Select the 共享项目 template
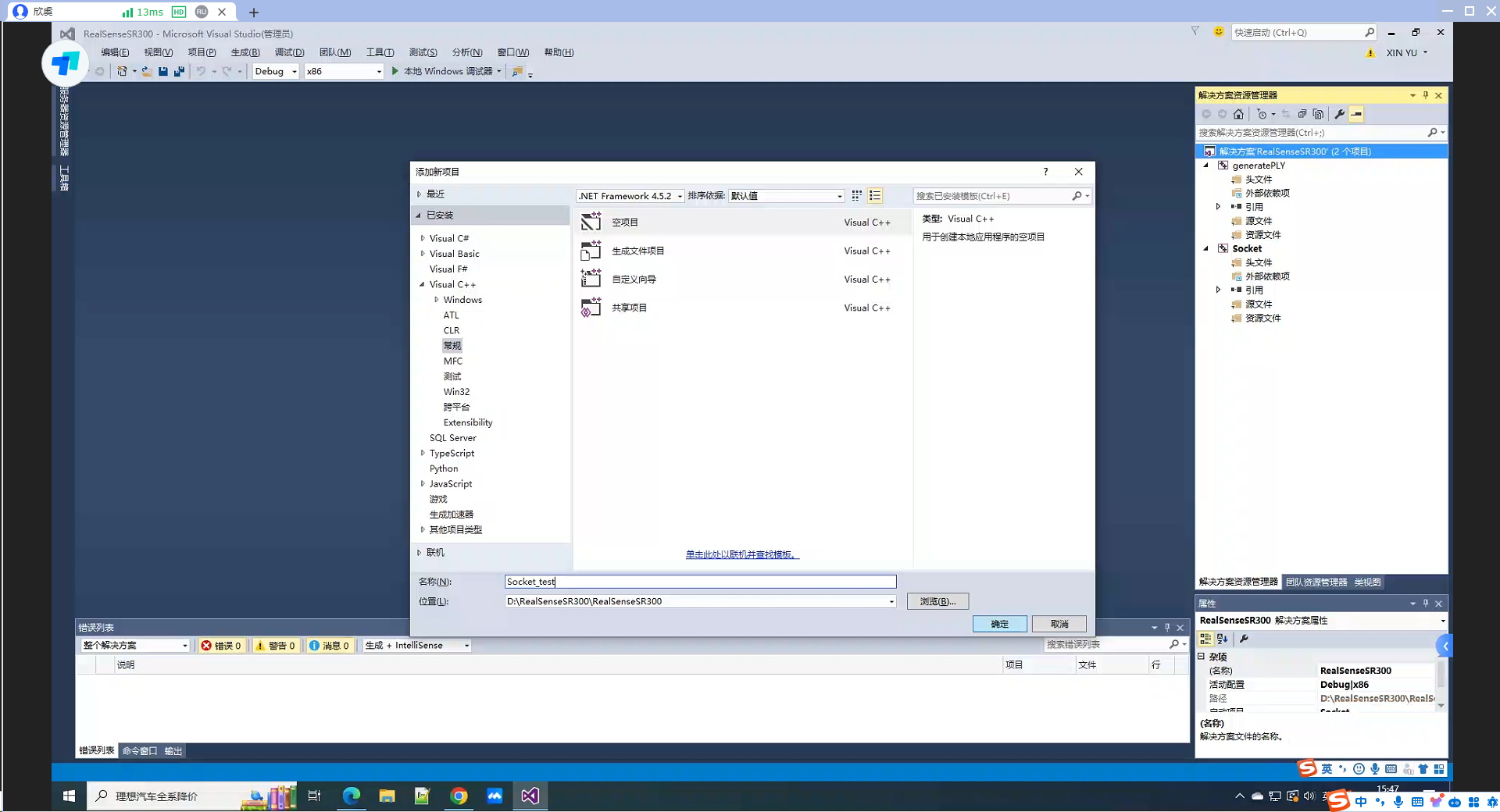This screenshot has height=812, width=1500. click(x=742, y=308)
